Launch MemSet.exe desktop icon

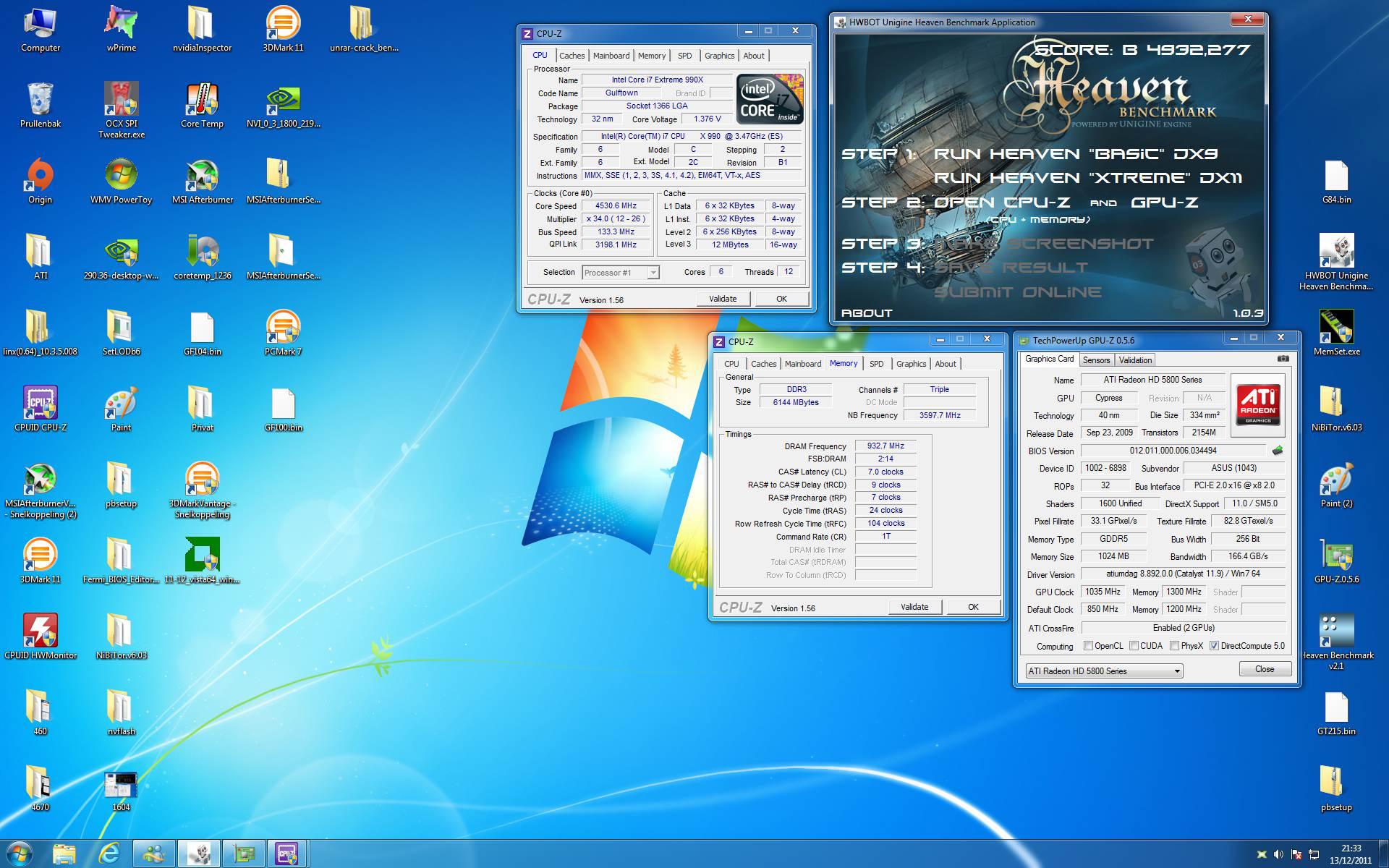(x=1336, y=331)
